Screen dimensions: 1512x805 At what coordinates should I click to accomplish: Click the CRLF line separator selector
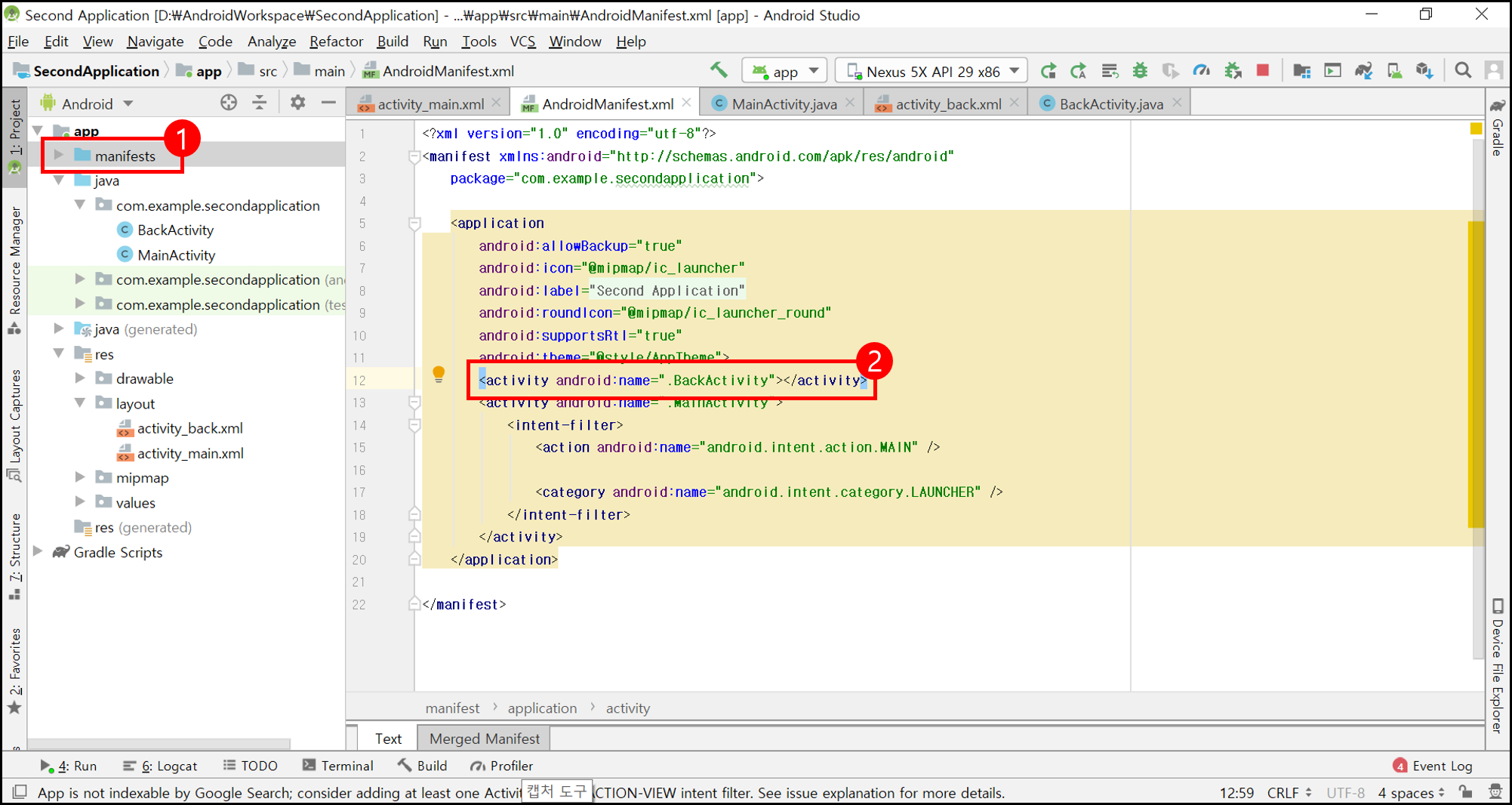(1289, 792)
